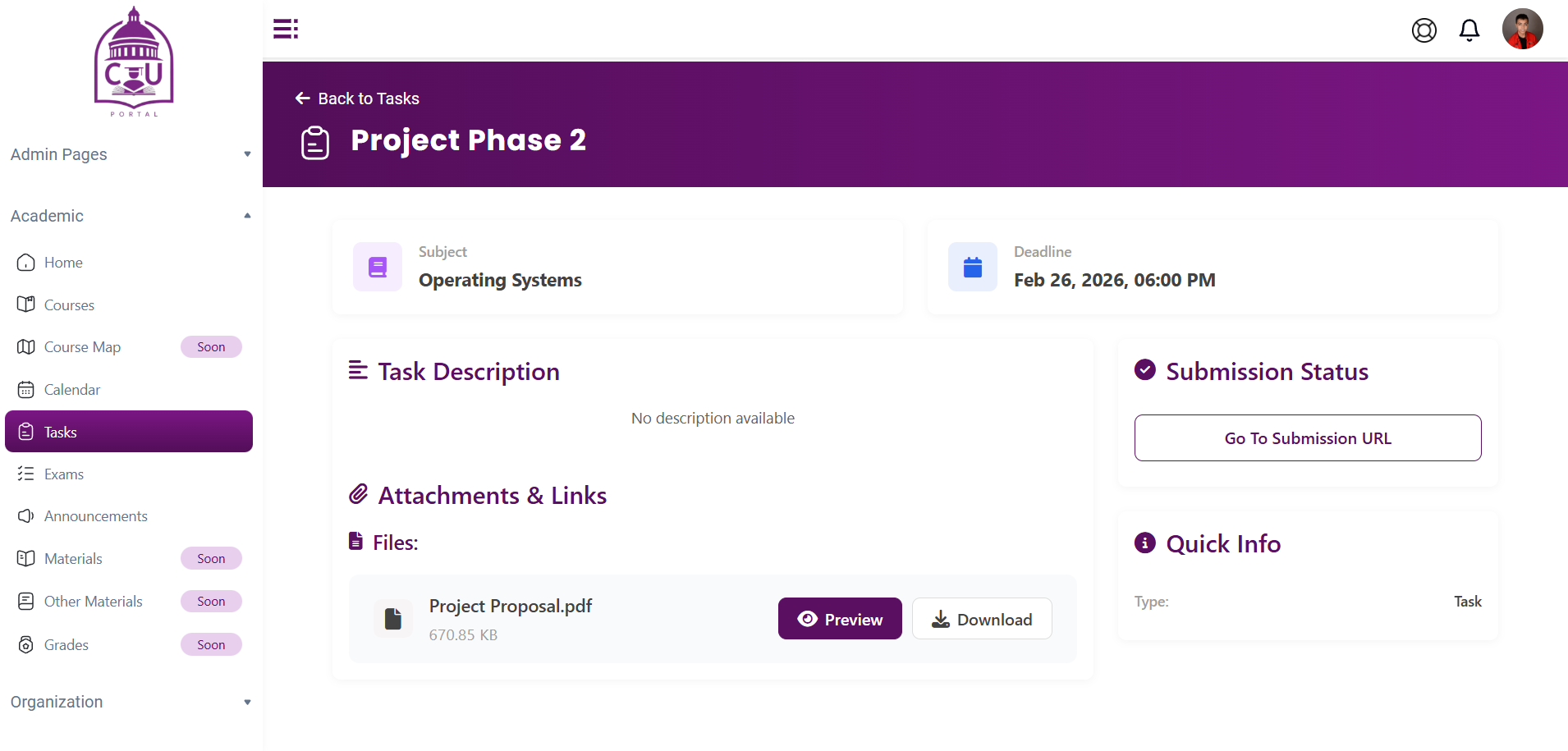This screenshot has height=751, width=1568.
Task: Click the CU Portal logo
Action: click(x=134, y=62)
